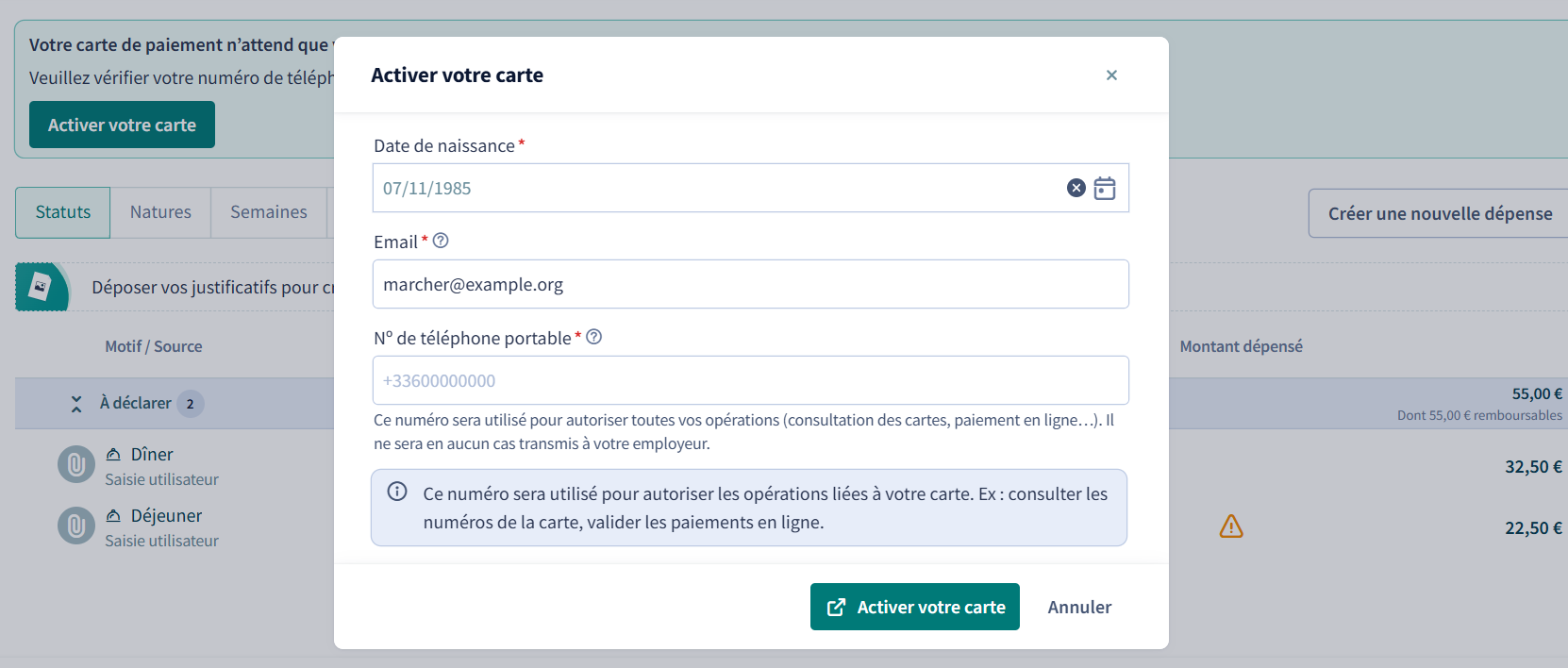This screenshot has height=668, width=1568.
Task: Open the date picker calendar icon
Action: tap(1105, 188)
